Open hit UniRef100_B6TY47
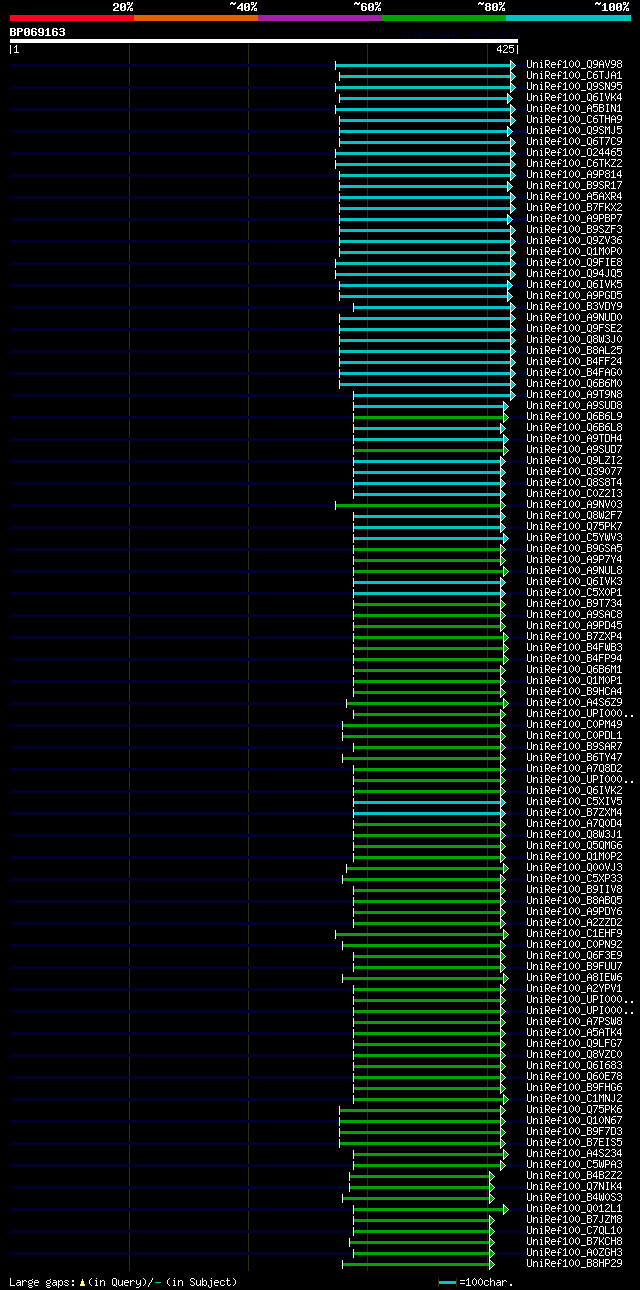640x1290 pixels. pos(574,757)
